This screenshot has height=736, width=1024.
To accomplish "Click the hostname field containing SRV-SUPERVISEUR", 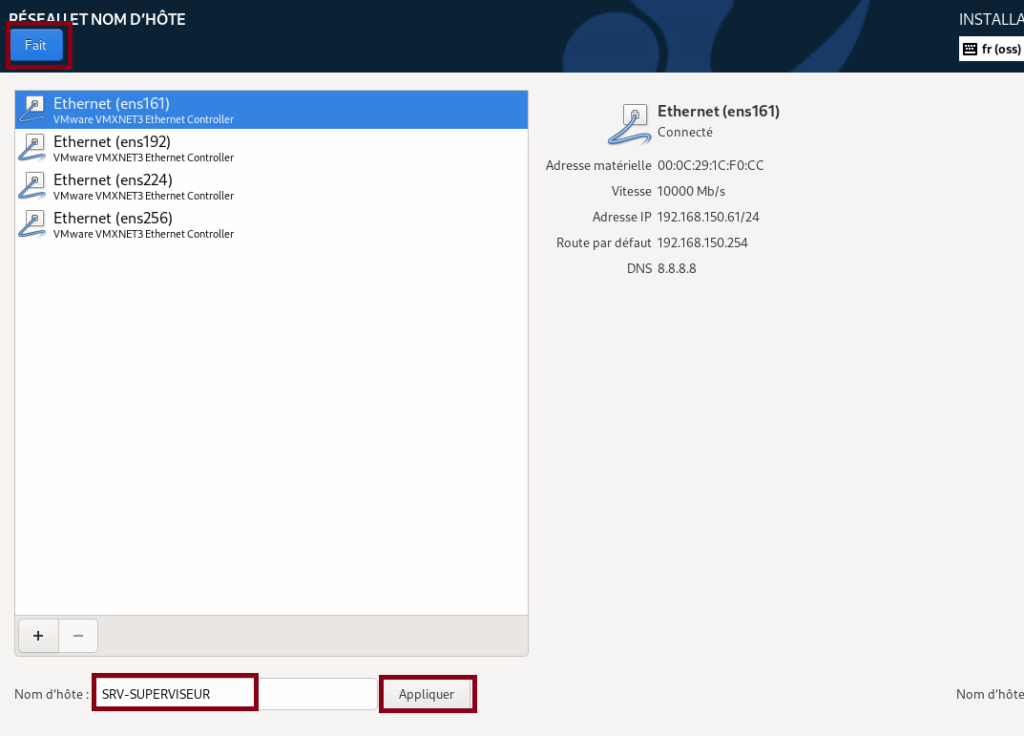I will coord(174,692).
